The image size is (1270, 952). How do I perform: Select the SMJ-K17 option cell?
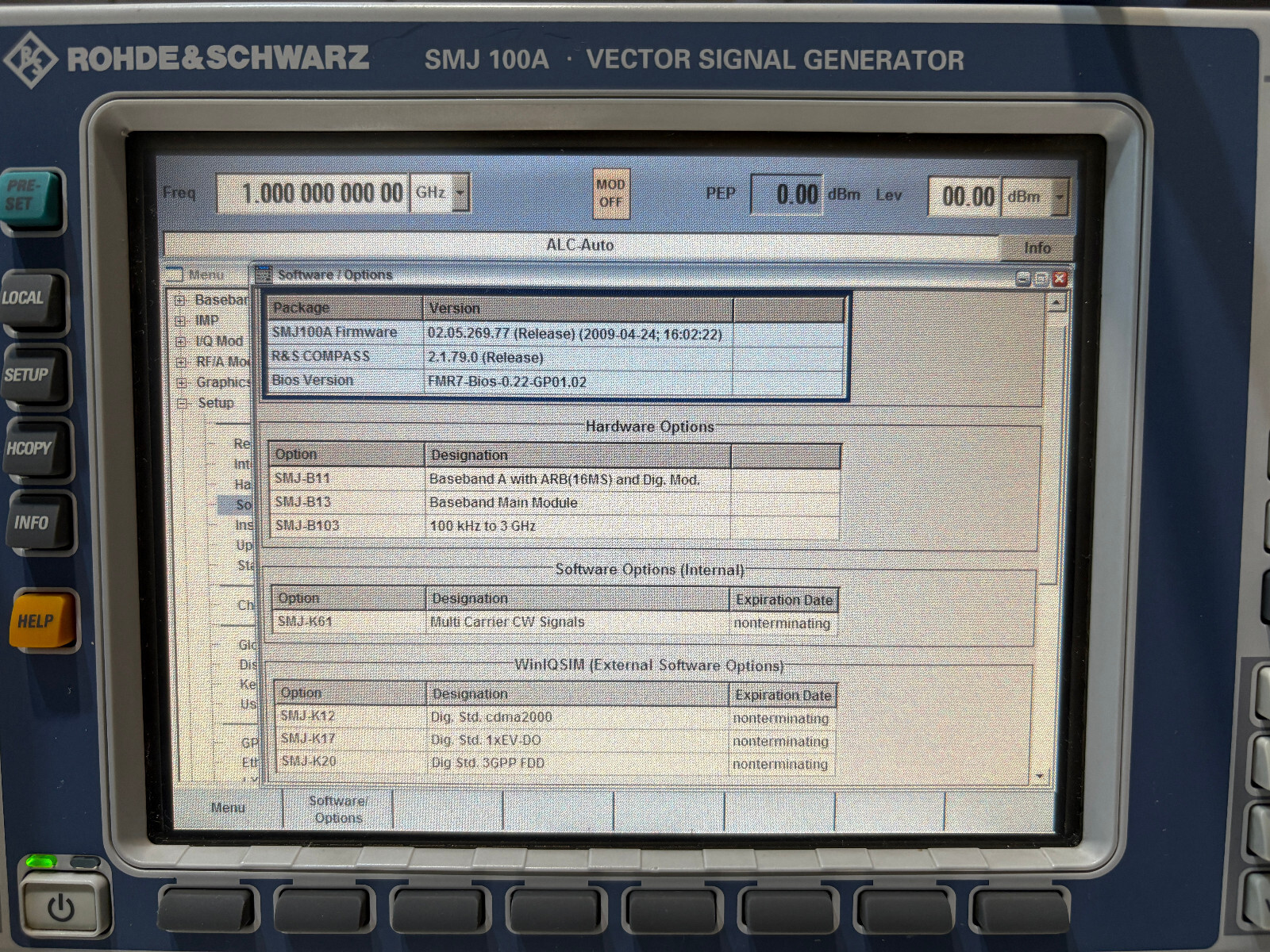click(x=352, y=739)
